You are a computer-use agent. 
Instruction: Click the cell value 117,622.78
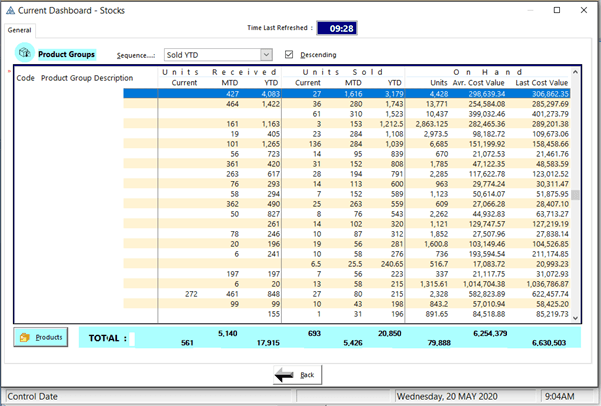click(486, 174)
